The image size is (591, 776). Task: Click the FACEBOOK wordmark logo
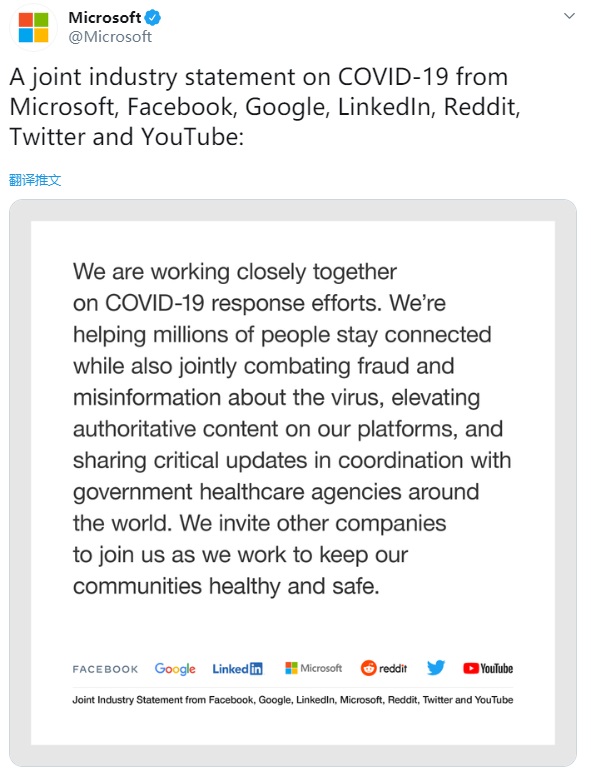pos(105,669)
